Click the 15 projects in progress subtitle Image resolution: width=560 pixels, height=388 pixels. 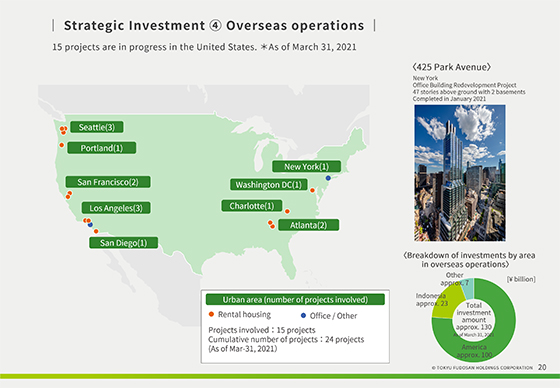tap(204, 47)
